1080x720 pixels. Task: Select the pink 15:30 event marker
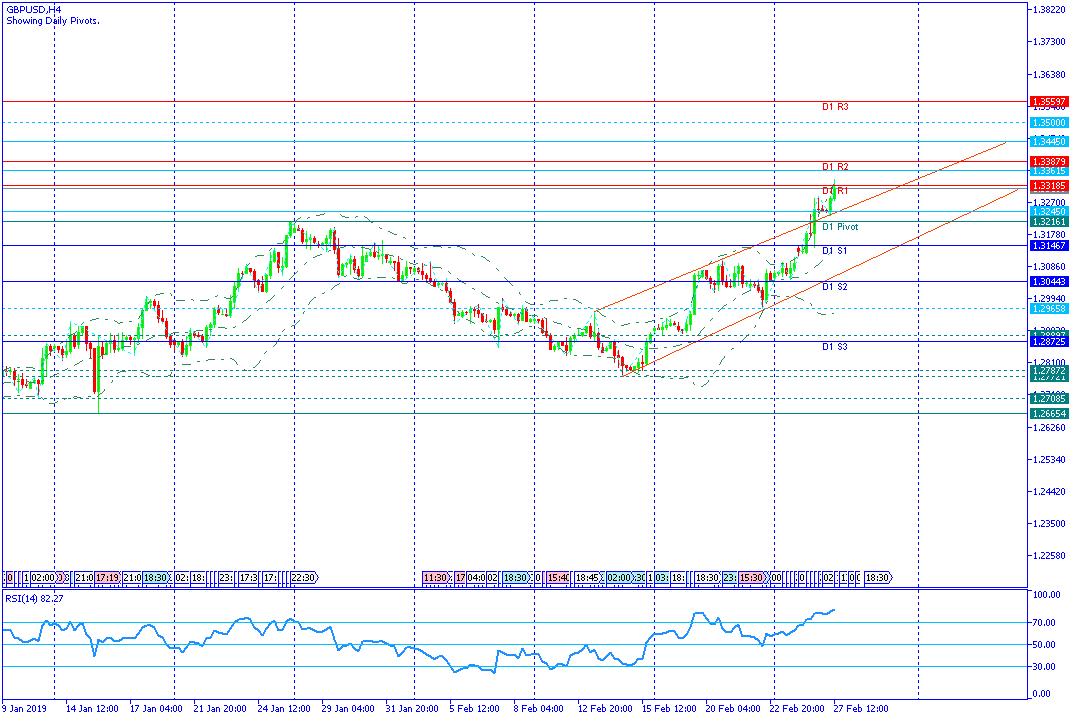click(x=753, y=578)
